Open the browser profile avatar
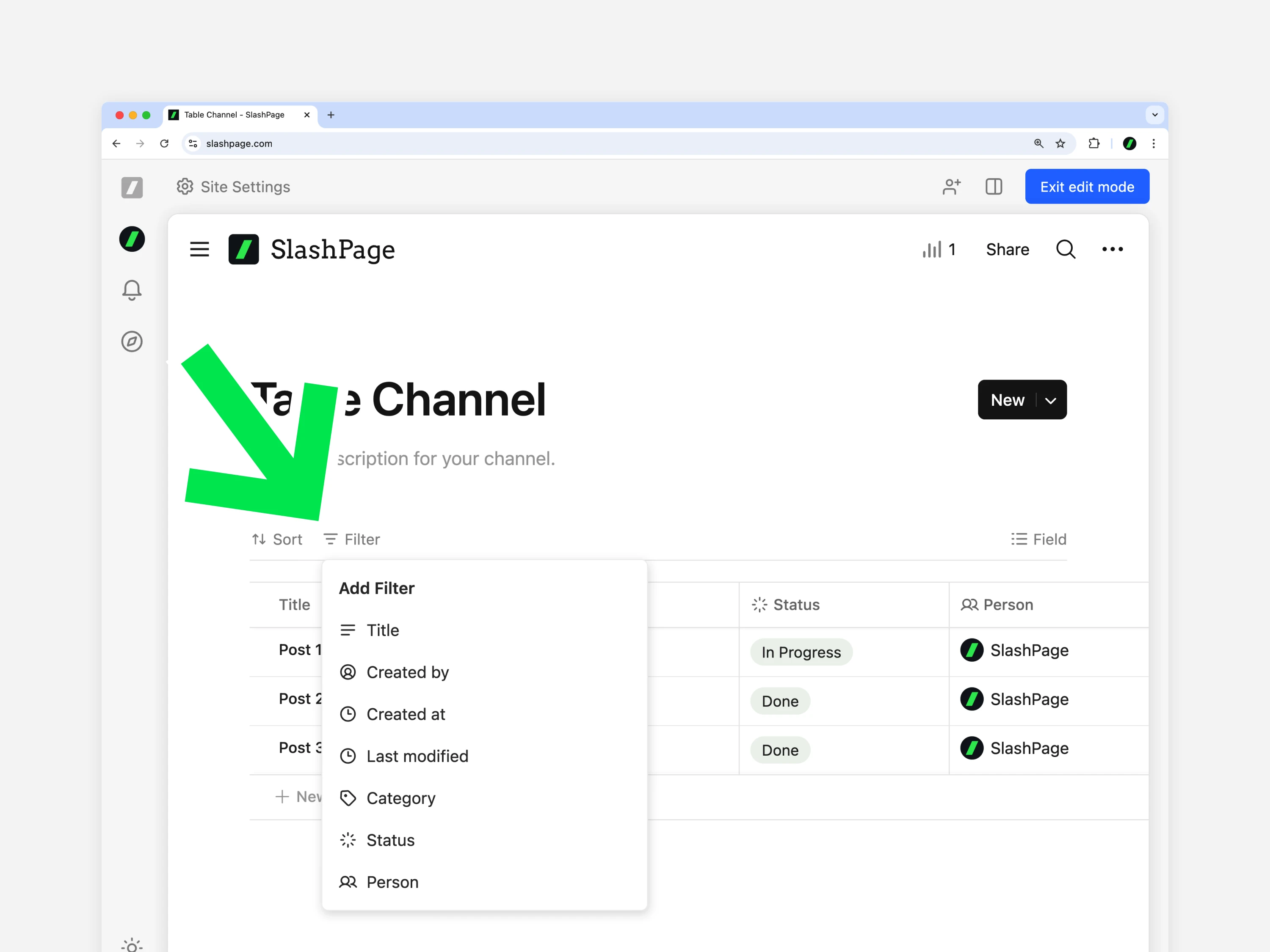This screenshot has height=952, width=1270. pos(1129,143)
